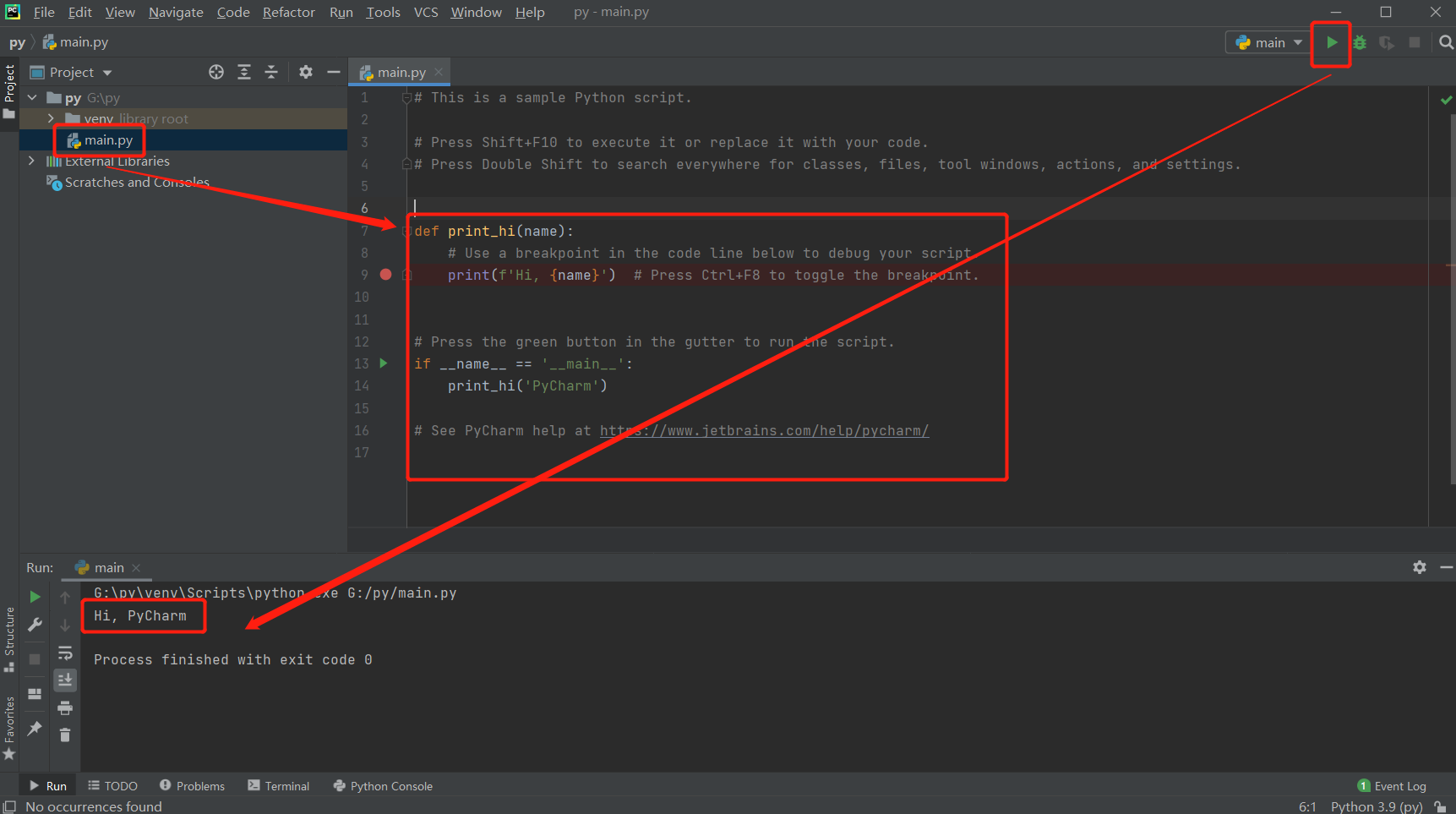The height and width of the screenshot is (814, 1456).
Task: Collapse the py project root folder
Action: [32, 97]
